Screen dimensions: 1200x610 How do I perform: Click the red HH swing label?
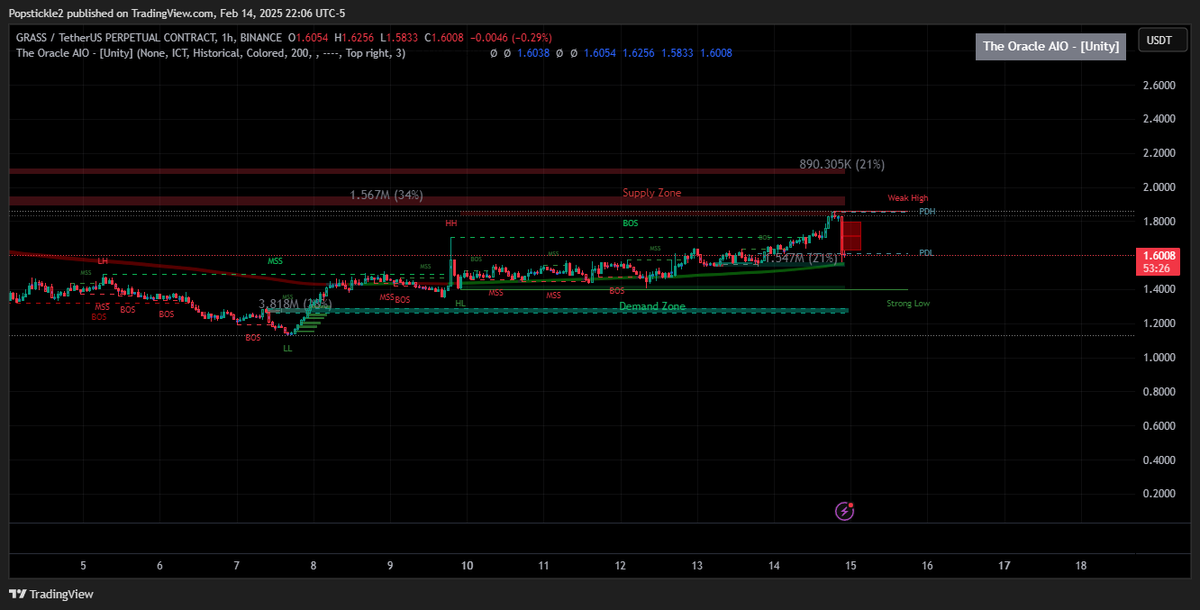(451, 223)
